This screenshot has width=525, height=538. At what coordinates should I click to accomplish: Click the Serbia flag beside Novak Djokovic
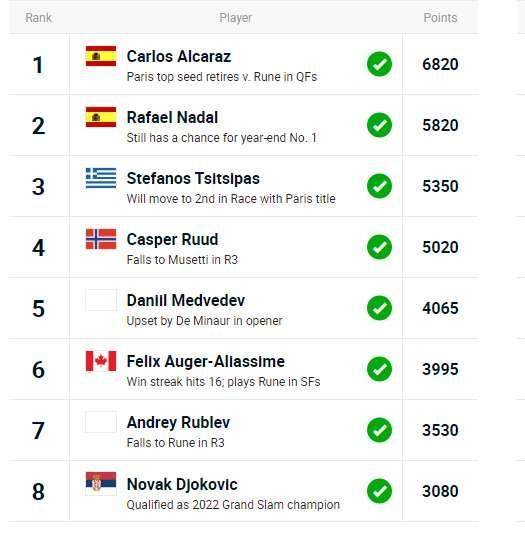pos(101,483)
